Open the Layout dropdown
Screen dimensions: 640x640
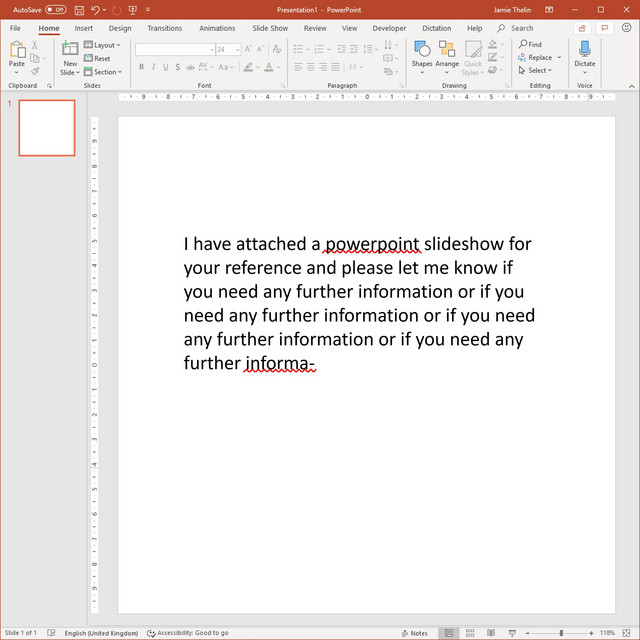102,45
